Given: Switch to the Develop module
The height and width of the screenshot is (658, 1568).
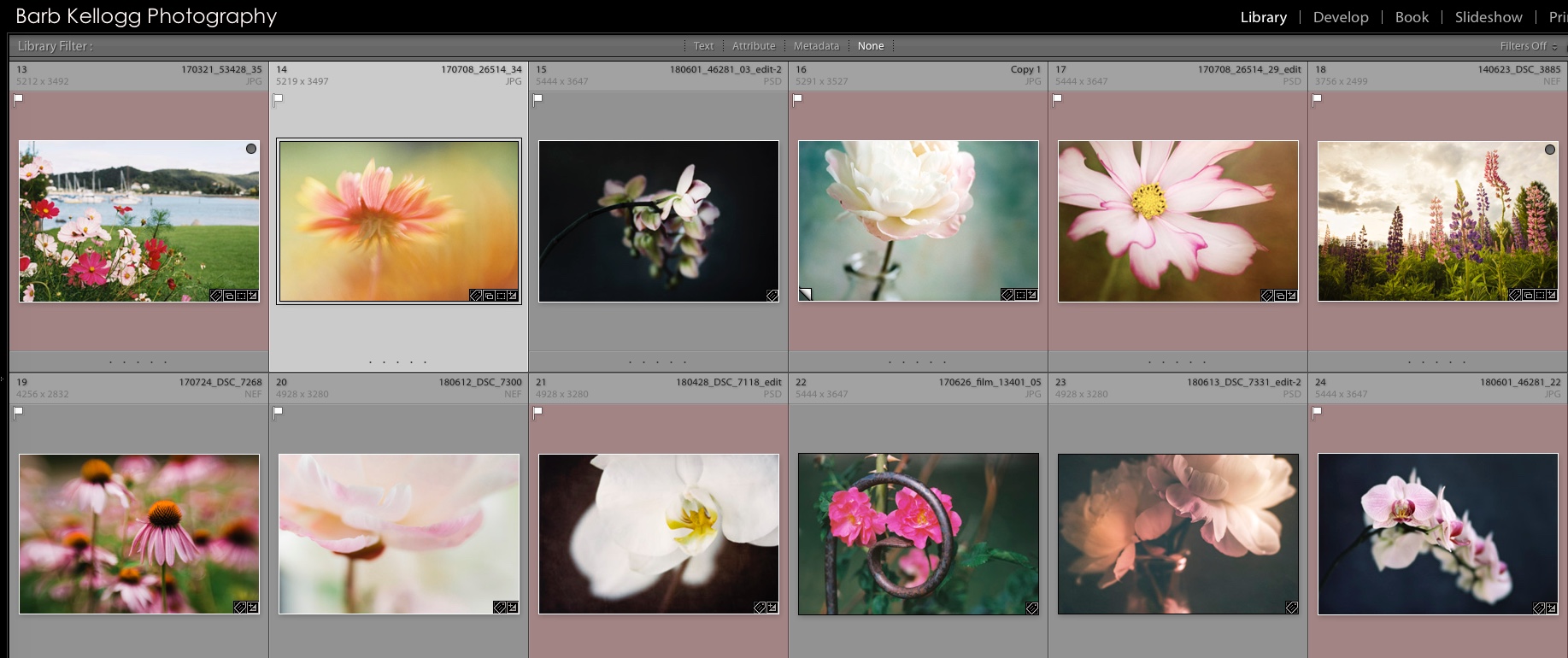Looking at the screenshot, I should pos(1341,17).
